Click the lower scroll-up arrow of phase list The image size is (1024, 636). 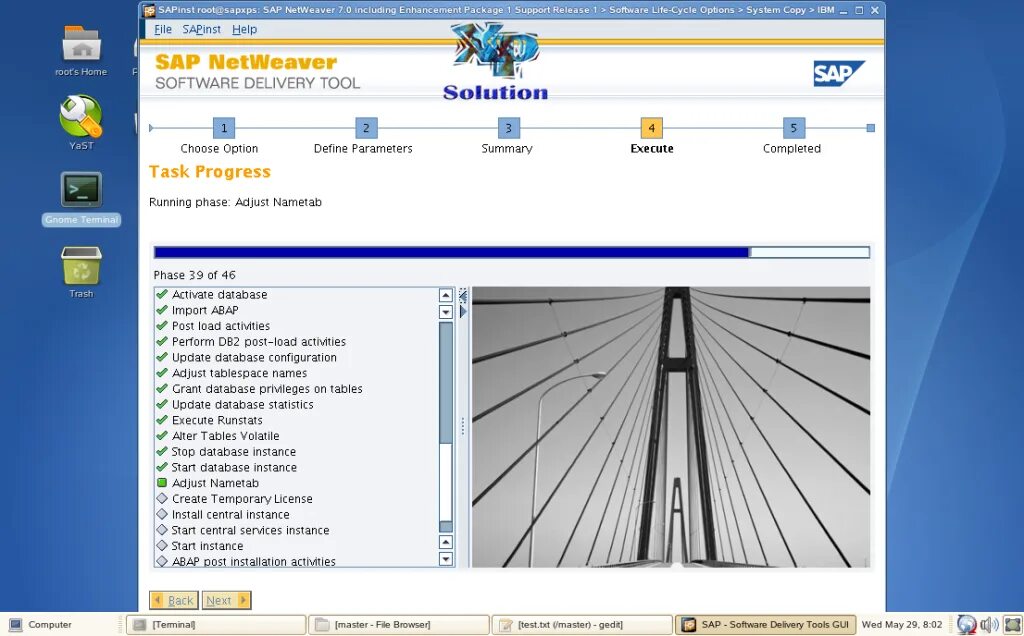(446, 542)
